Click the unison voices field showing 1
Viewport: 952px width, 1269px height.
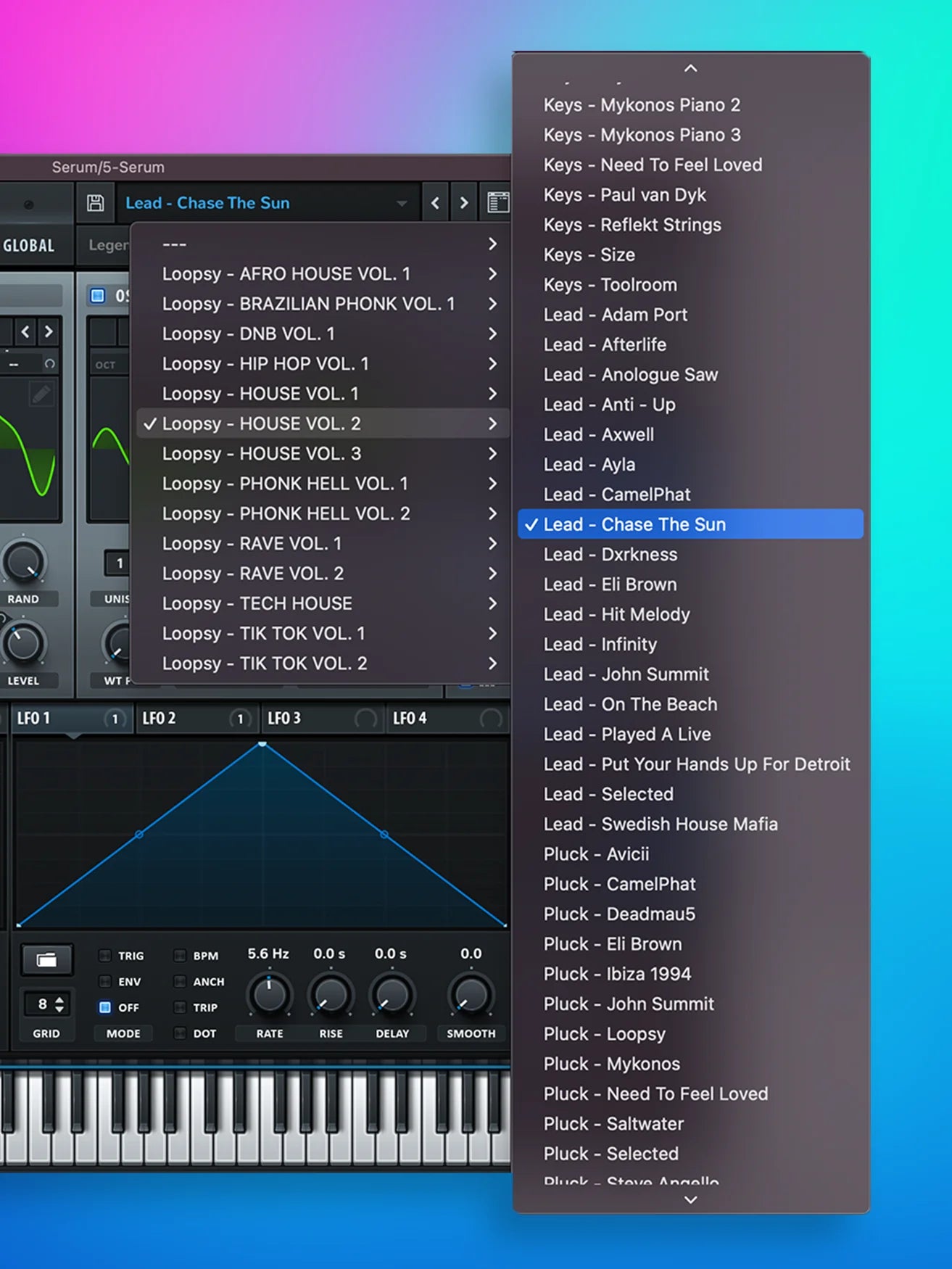(118, 563)
